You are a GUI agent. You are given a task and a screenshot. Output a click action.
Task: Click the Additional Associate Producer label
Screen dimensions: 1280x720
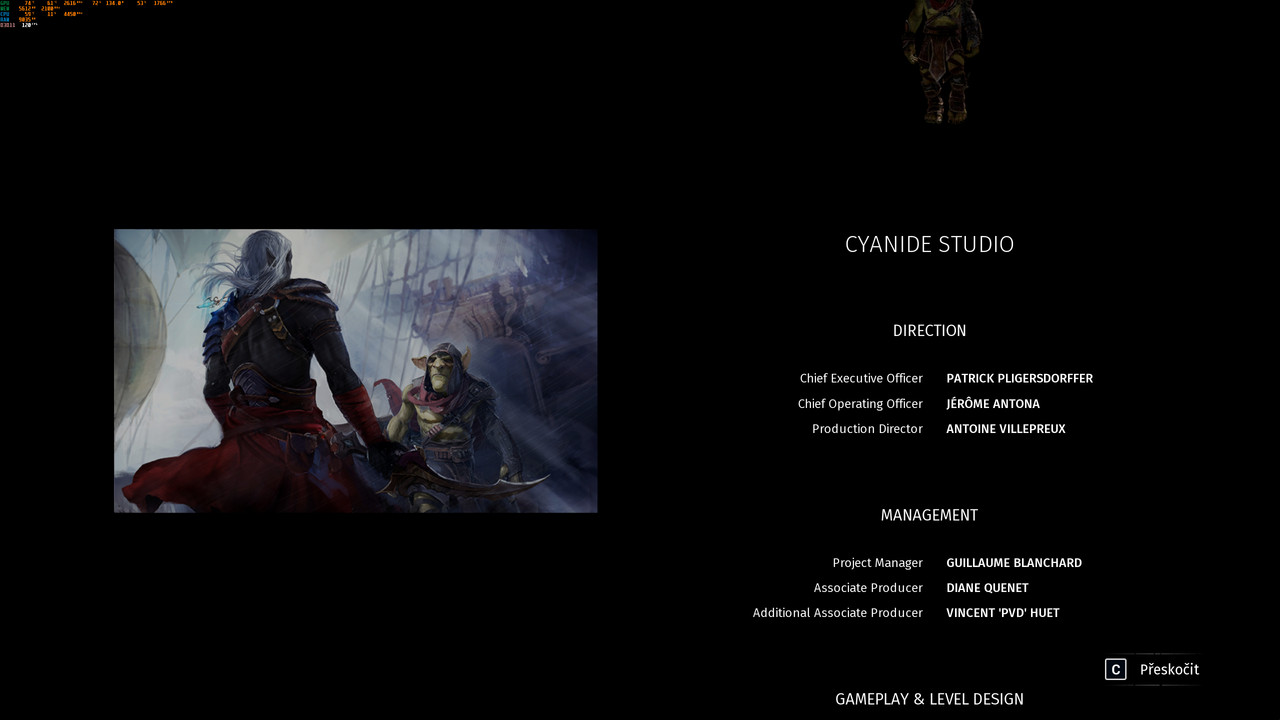(x=838, y=613)
